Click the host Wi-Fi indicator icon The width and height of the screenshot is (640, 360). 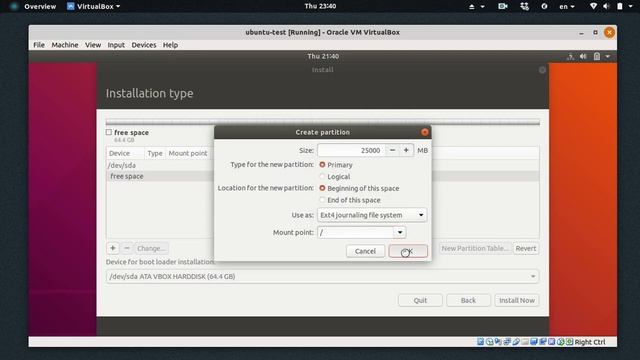593,6
